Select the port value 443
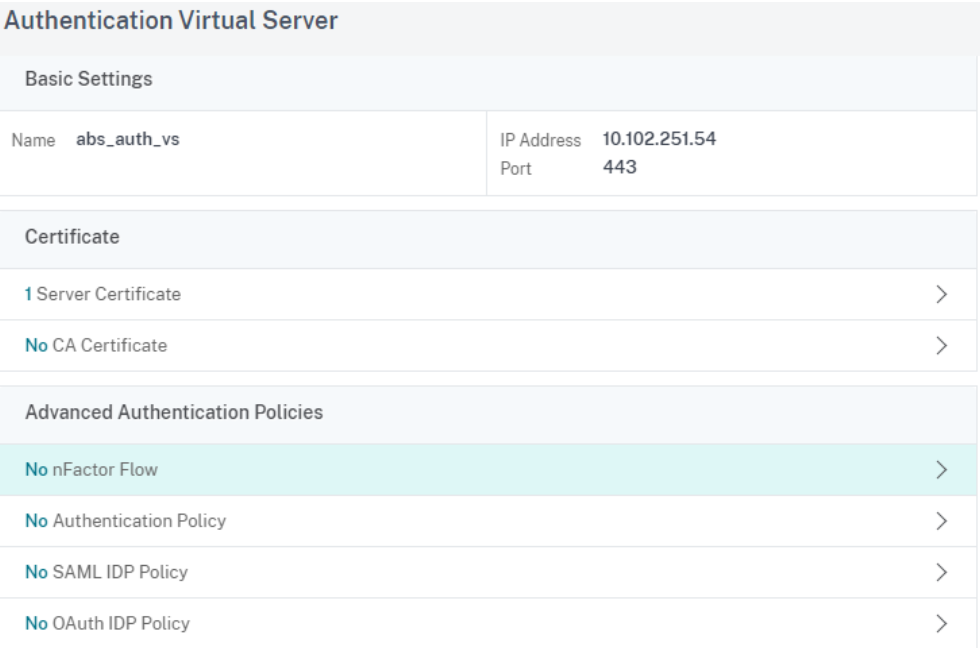 tap(619, 167)
